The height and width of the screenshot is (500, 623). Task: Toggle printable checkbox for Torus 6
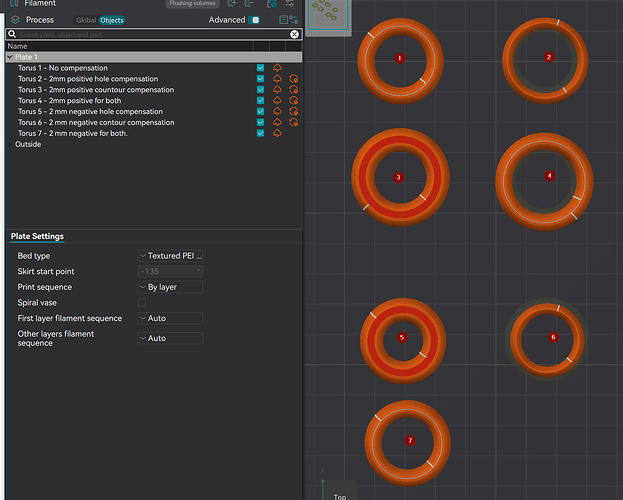[x=261, y=122]
